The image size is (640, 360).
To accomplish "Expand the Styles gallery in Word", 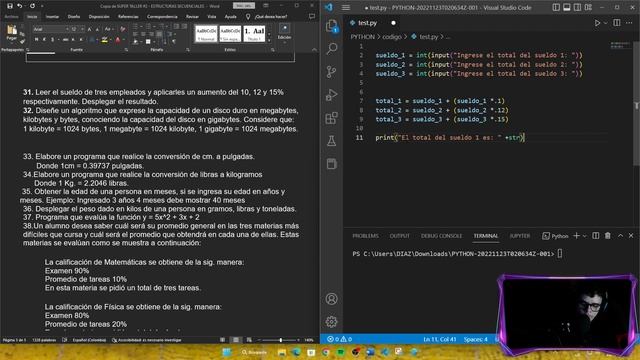I will [x=269, y=40].
